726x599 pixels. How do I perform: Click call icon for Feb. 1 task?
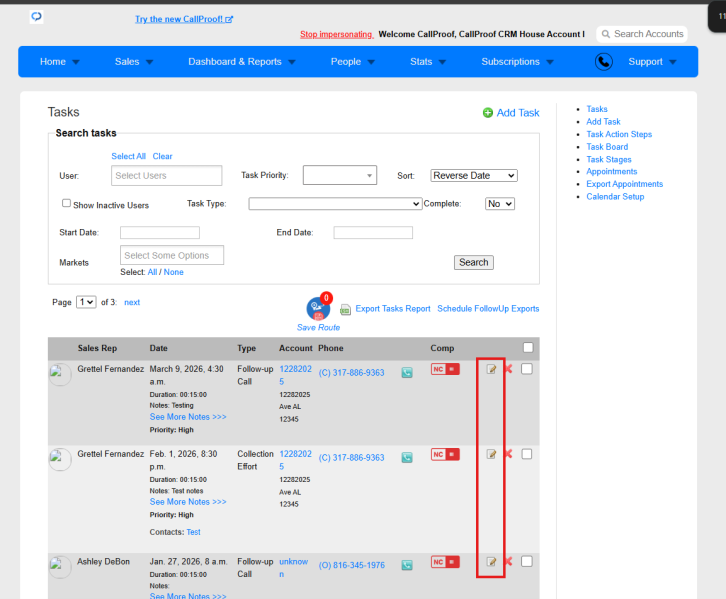click(407, 458)
